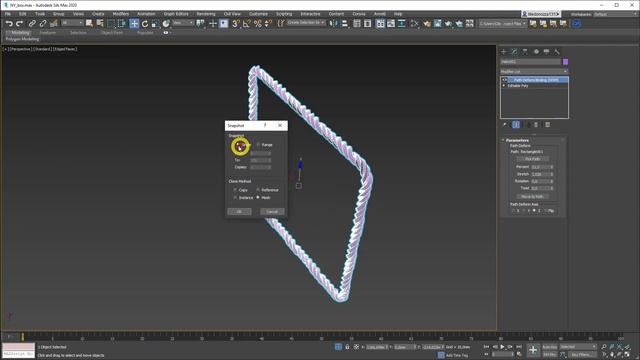Open project file path dropdown in toolbar
Image resolution: width=640 pixels, height=360 pixels.
coord(503,24)
